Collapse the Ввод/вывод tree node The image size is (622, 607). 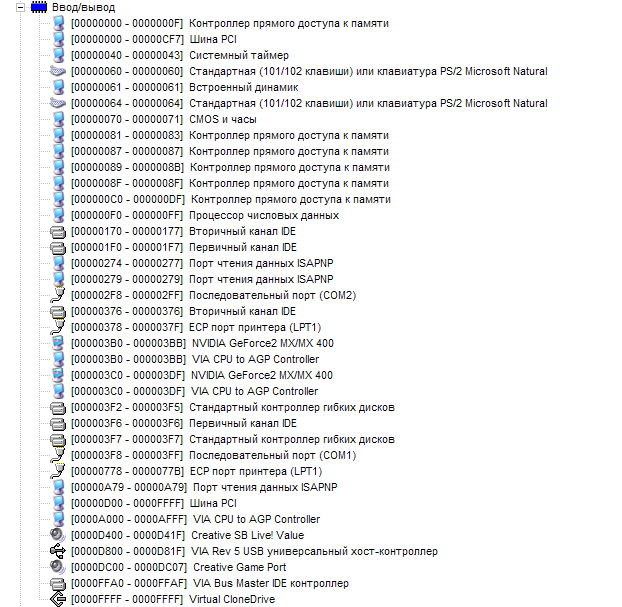[20, 8]
